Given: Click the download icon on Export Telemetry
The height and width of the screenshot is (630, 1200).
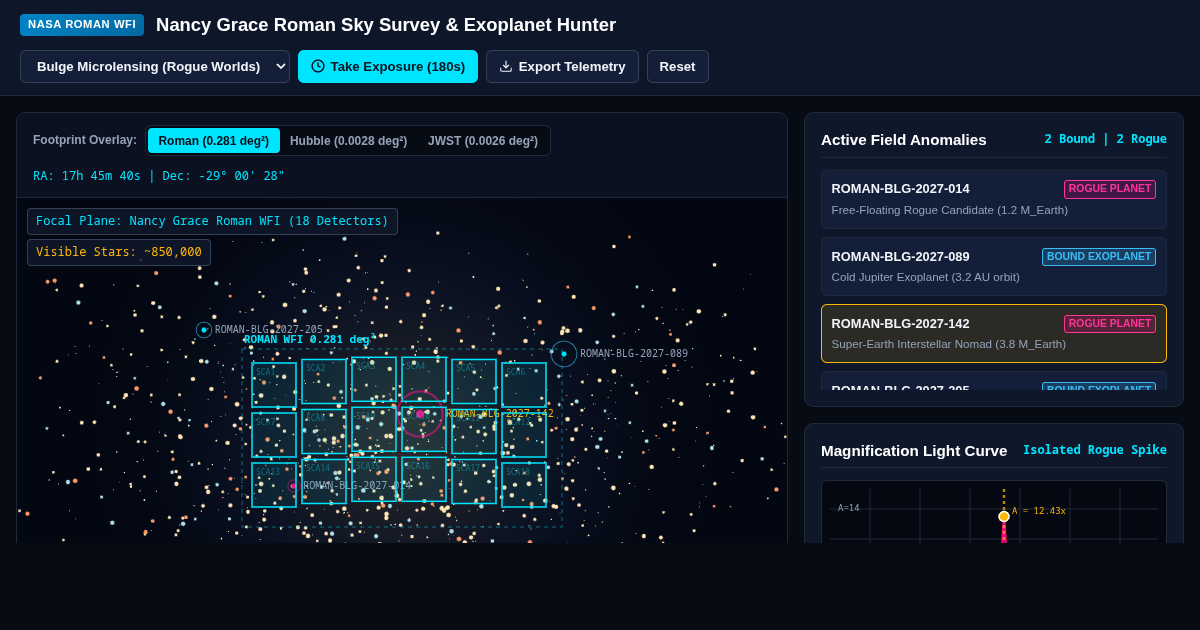Looking at the screenshot, I should click(506, 66).
